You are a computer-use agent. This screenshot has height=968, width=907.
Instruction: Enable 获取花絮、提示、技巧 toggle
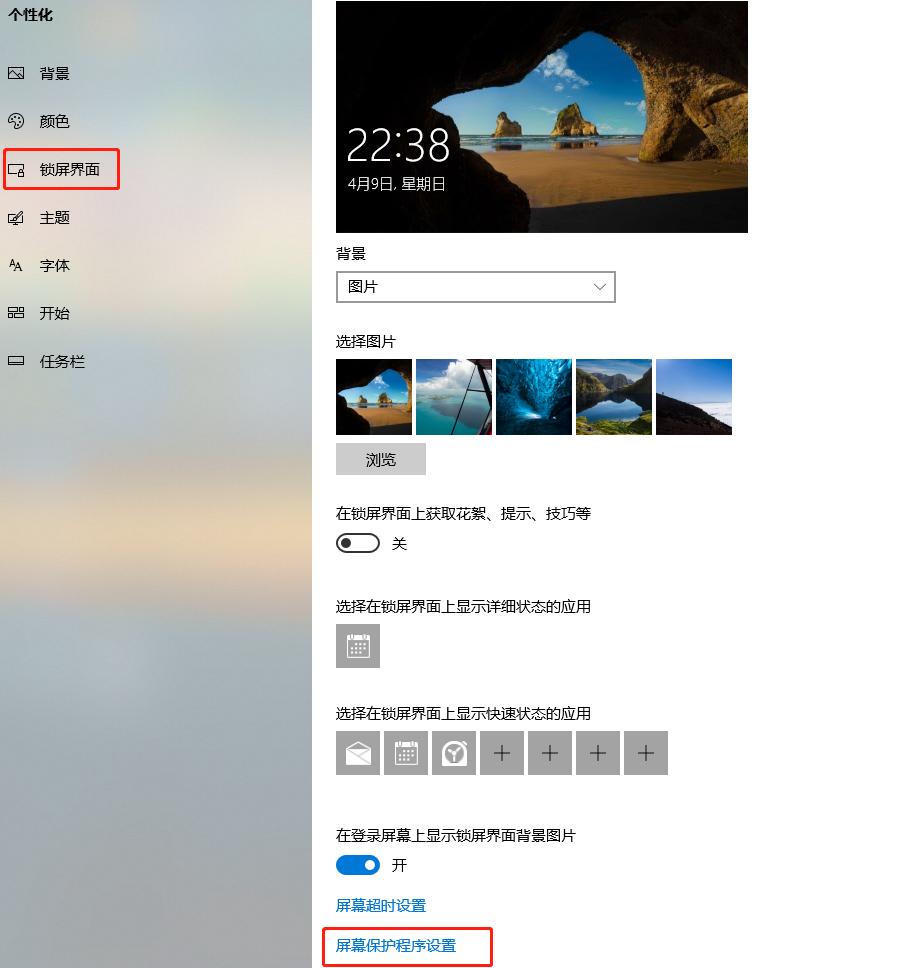(x=357, y=543)
